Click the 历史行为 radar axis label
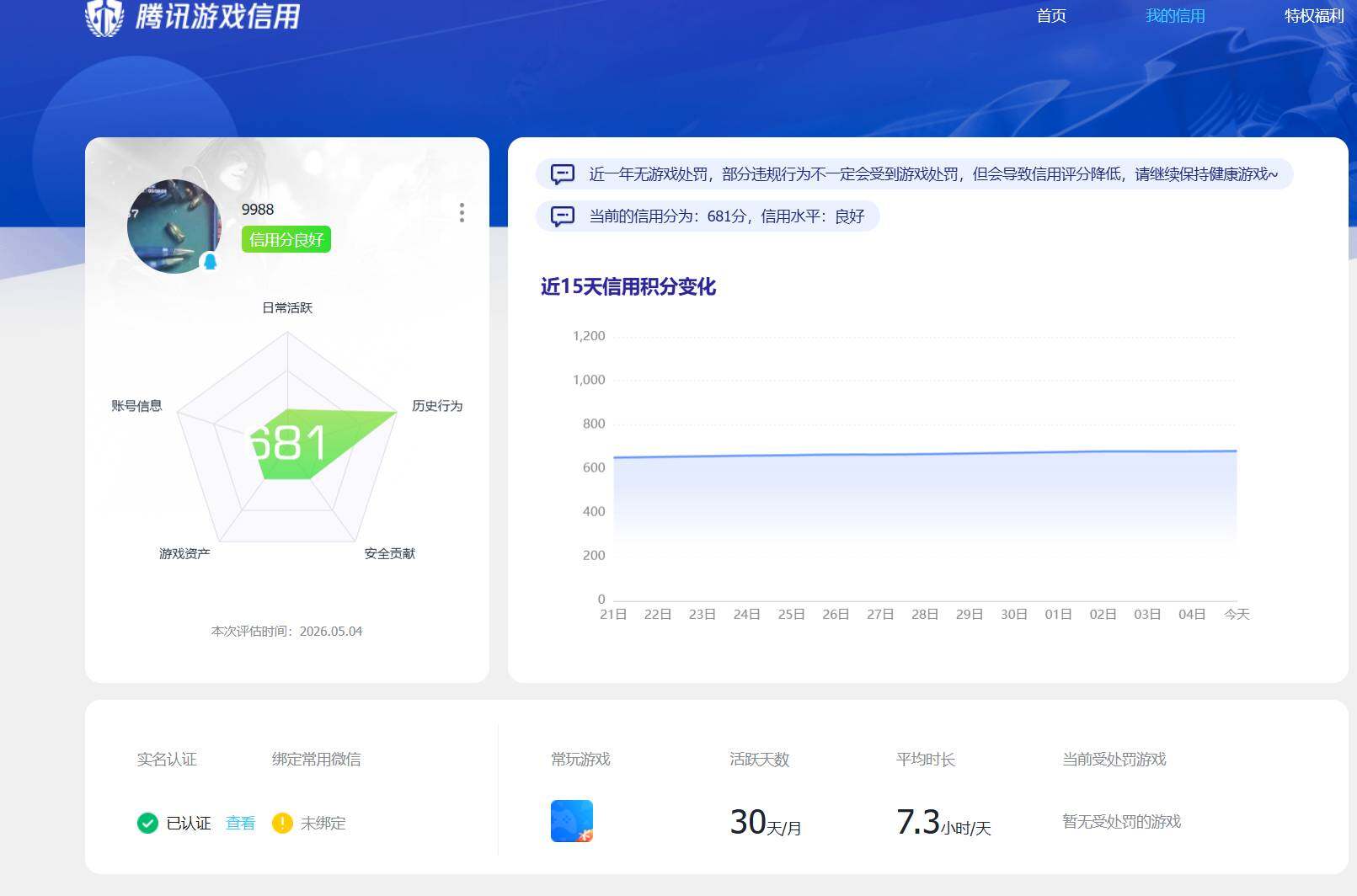The width and height of the screenshot is (1357, 896). [x=437, y=405]
